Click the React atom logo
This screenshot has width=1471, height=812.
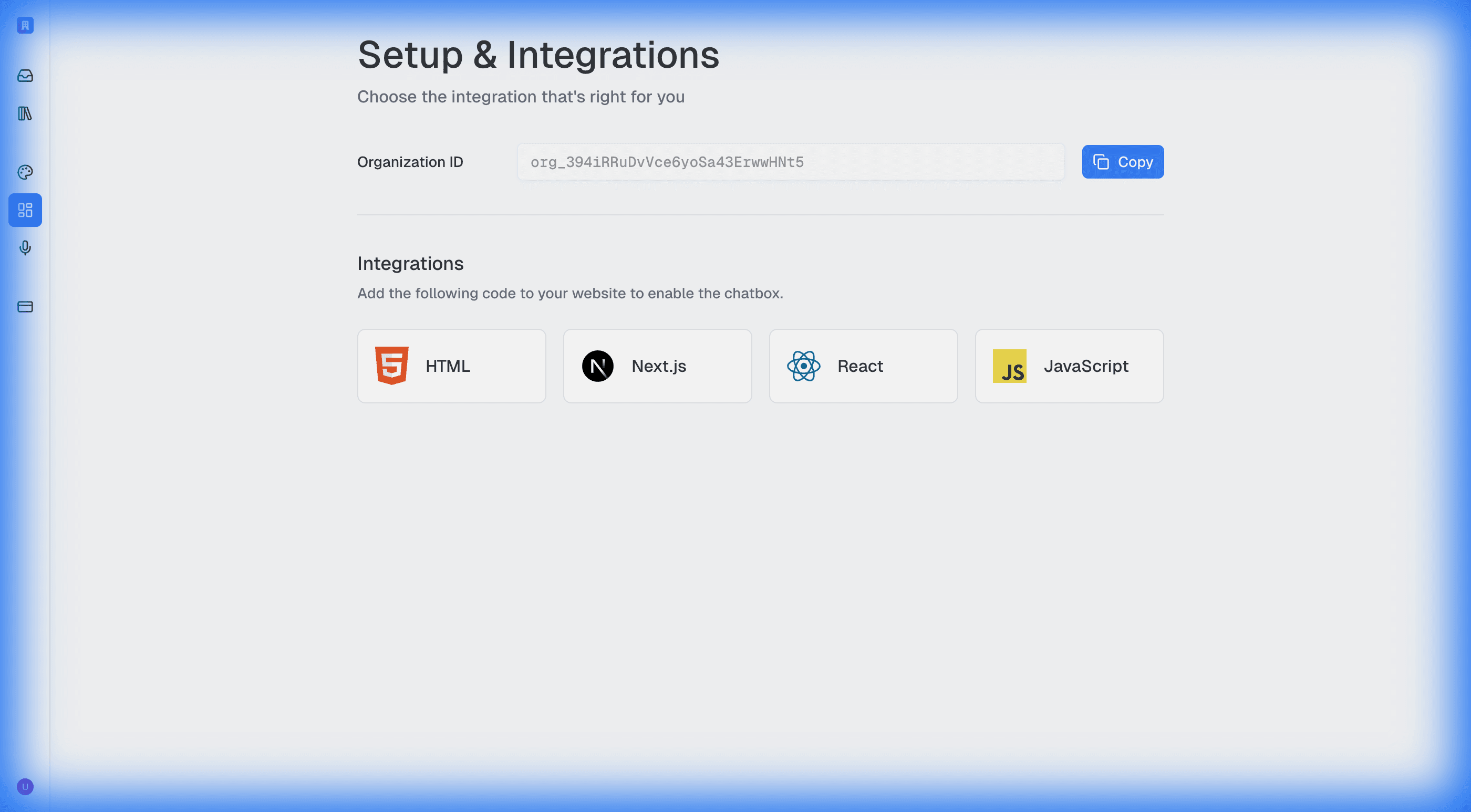803,366
